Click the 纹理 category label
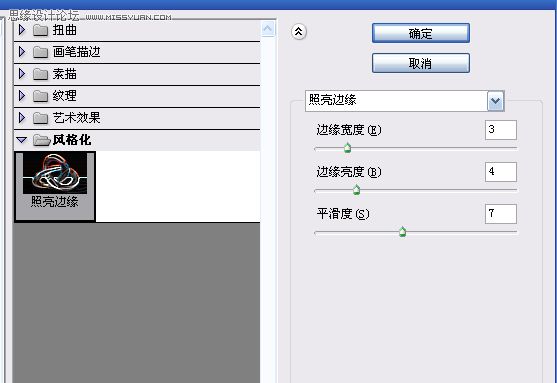 pyautogui.click(x=65, y=96)
